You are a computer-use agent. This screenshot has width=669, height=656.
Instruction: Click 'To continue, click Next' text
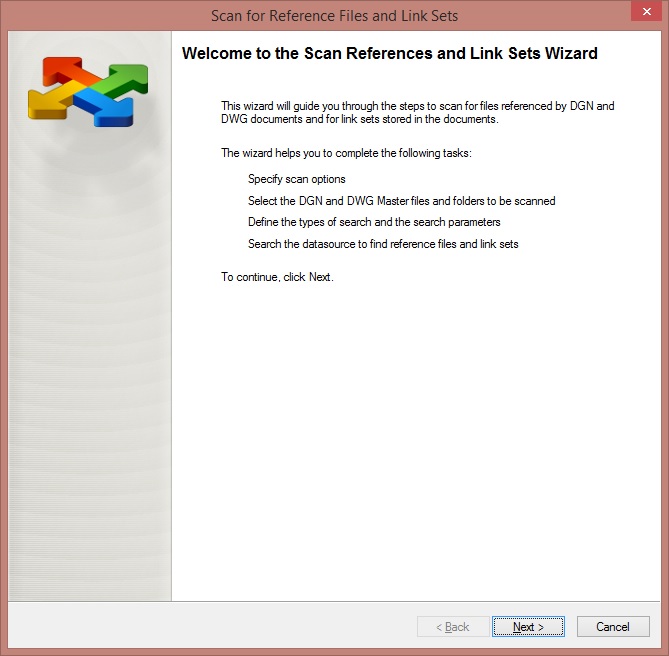(x=277, y=277)
